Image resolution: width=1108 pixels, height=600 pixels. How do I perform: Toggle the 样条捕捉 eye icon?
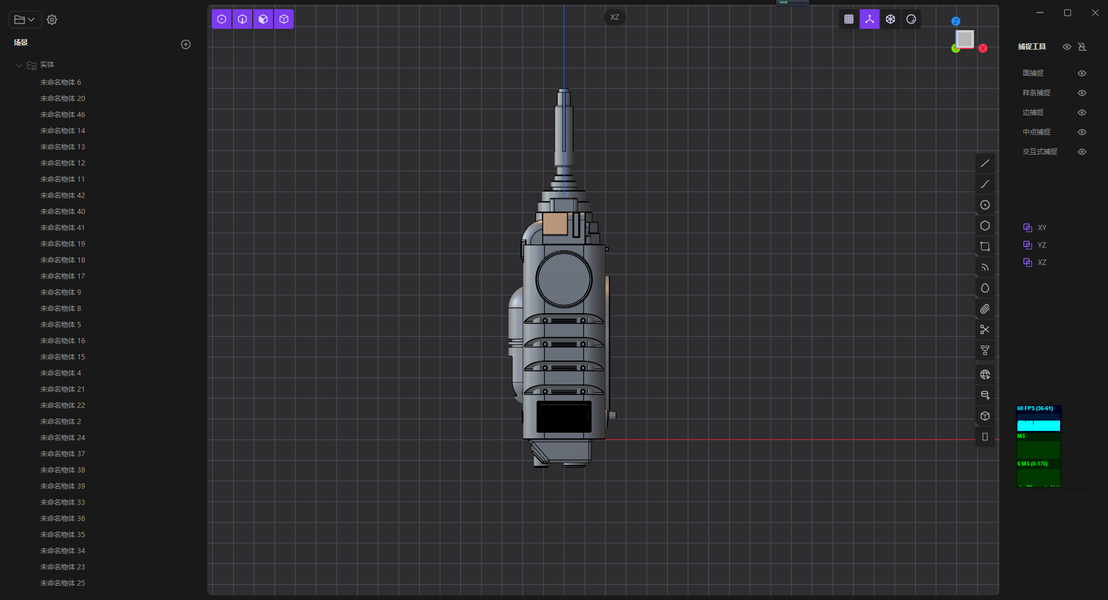tap(1082, 93)
